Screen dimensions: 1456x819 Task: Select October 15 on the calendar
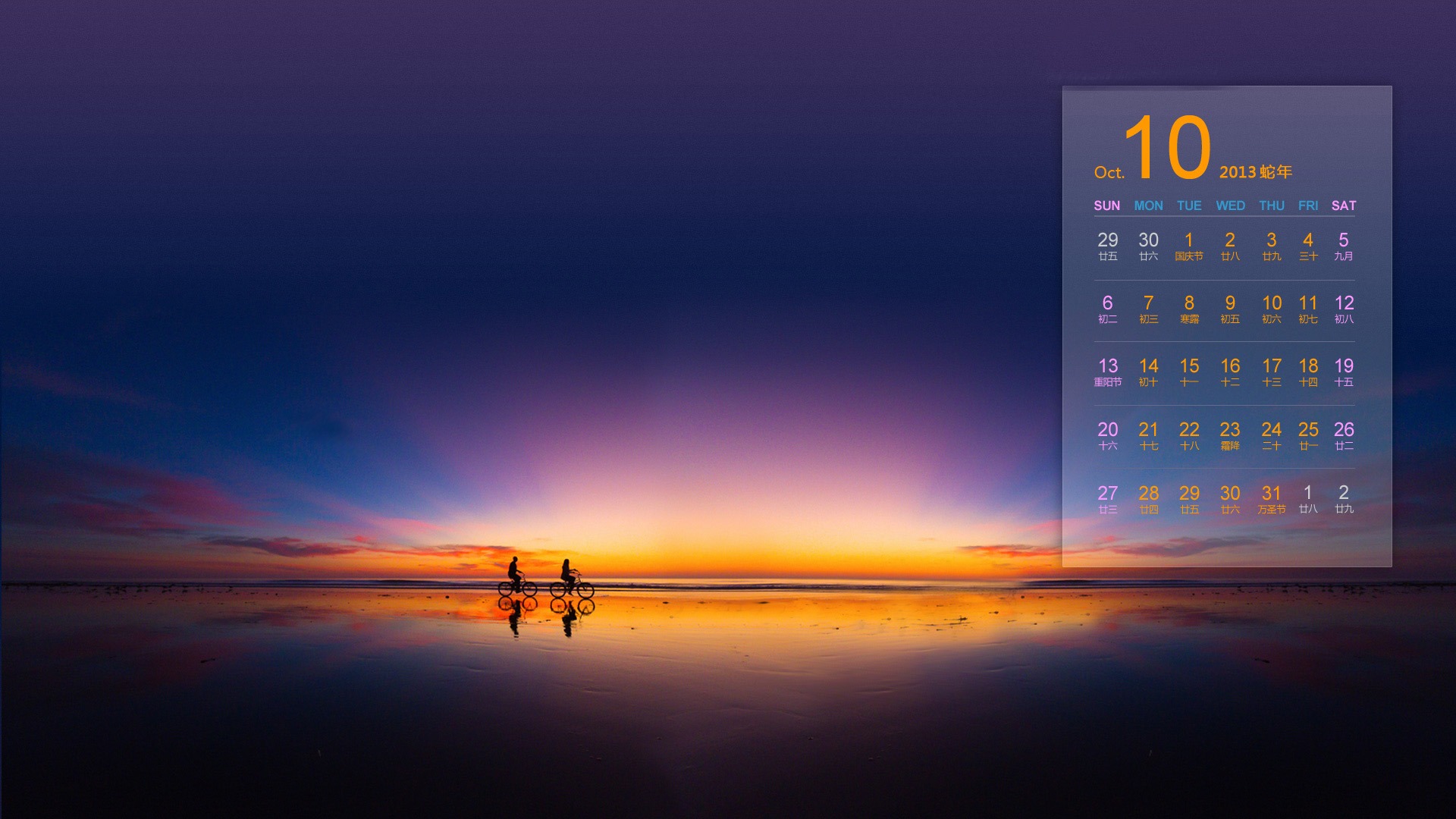point(1188,372)
